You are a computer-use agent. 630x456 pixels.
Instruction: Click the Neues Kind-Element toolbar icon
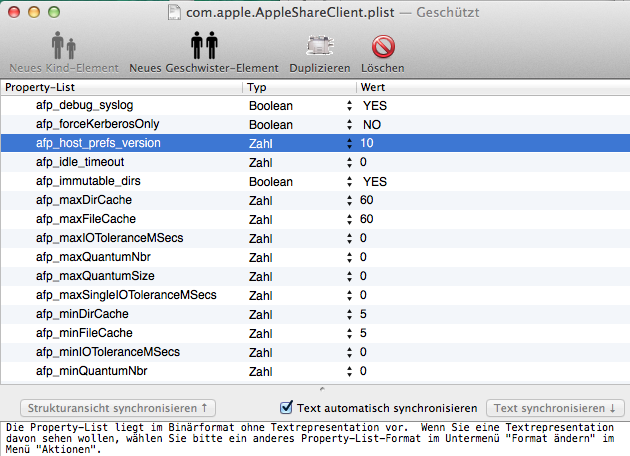click(x=64, y=45)
